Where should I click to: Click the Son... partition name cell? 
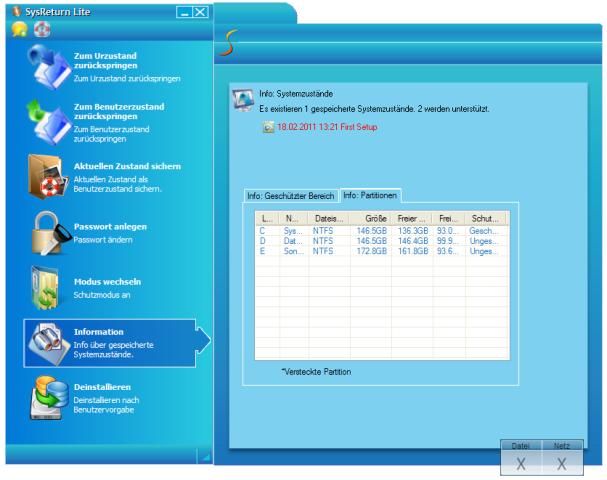point(293,251)
